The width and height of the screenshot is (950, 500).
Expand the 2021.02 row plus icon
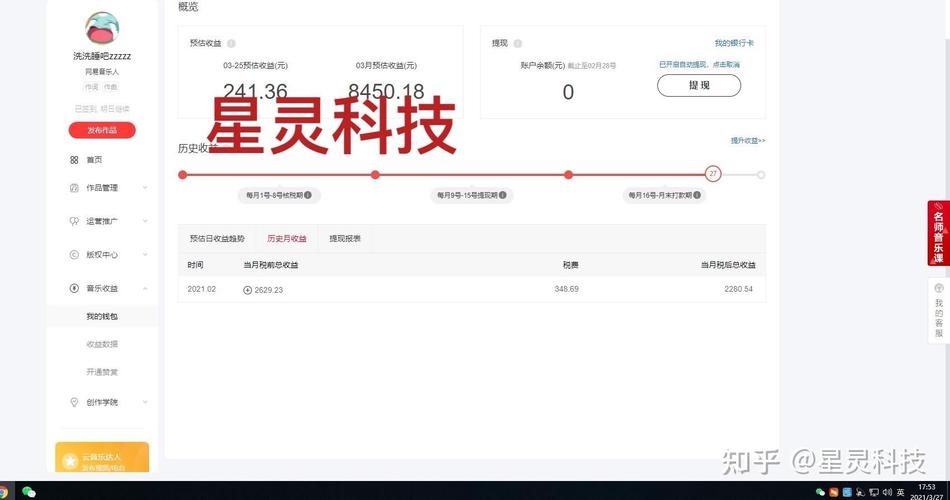tap(248, 290)
